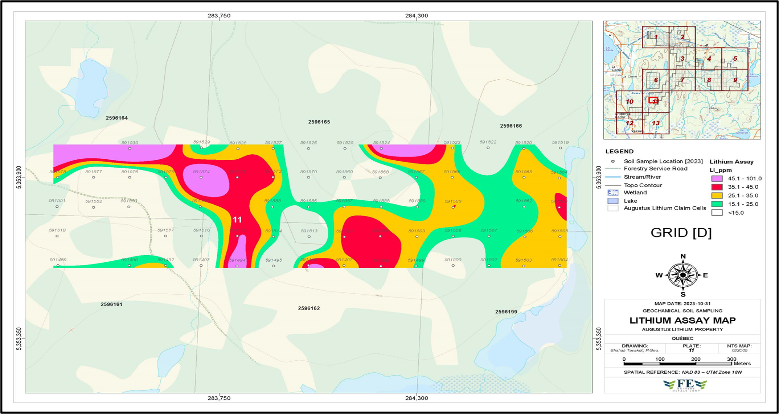Click grid cell 12 in the inset map
The image size is (780, 414).
click(x=629, y=123)
